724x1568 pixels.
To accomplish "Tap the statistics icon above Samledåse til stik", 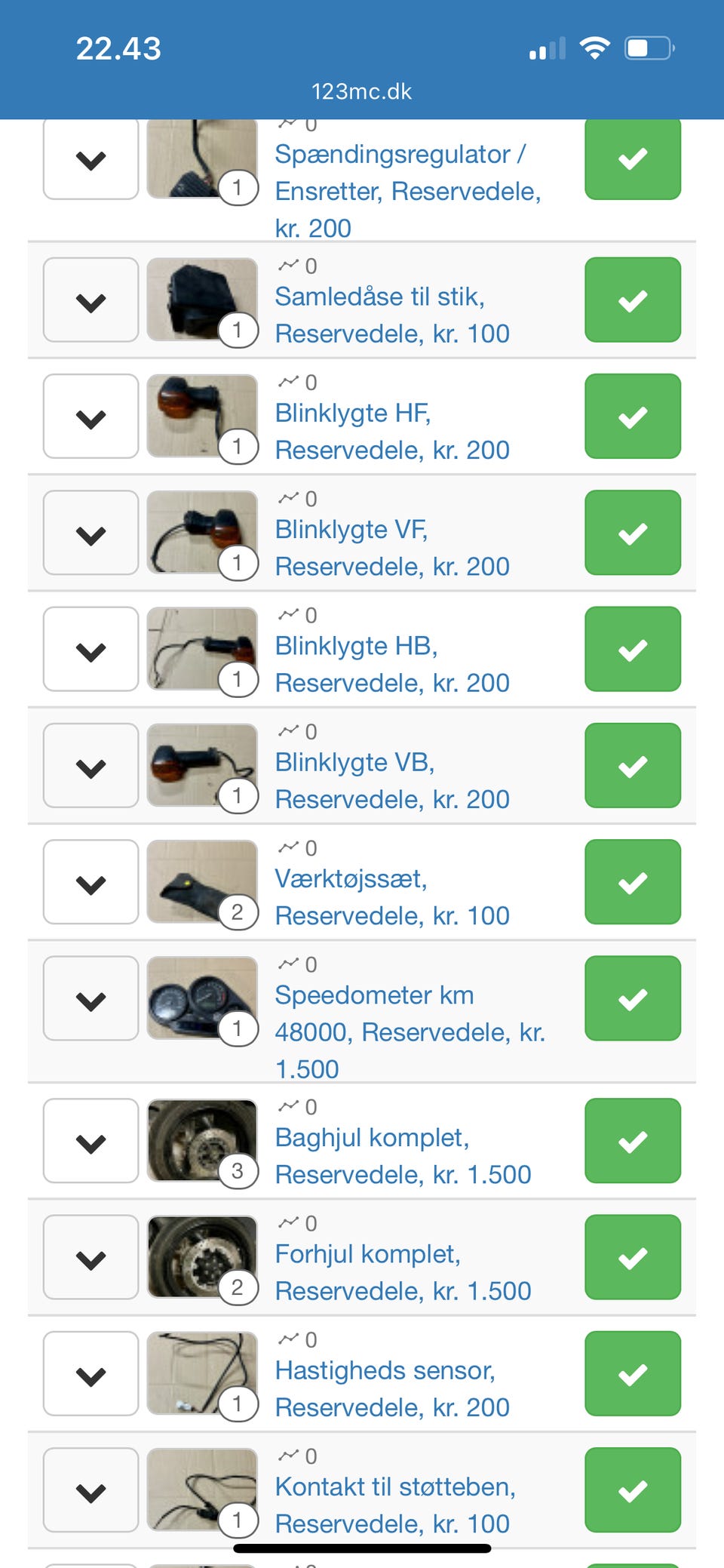I will [x=288, y=265].
